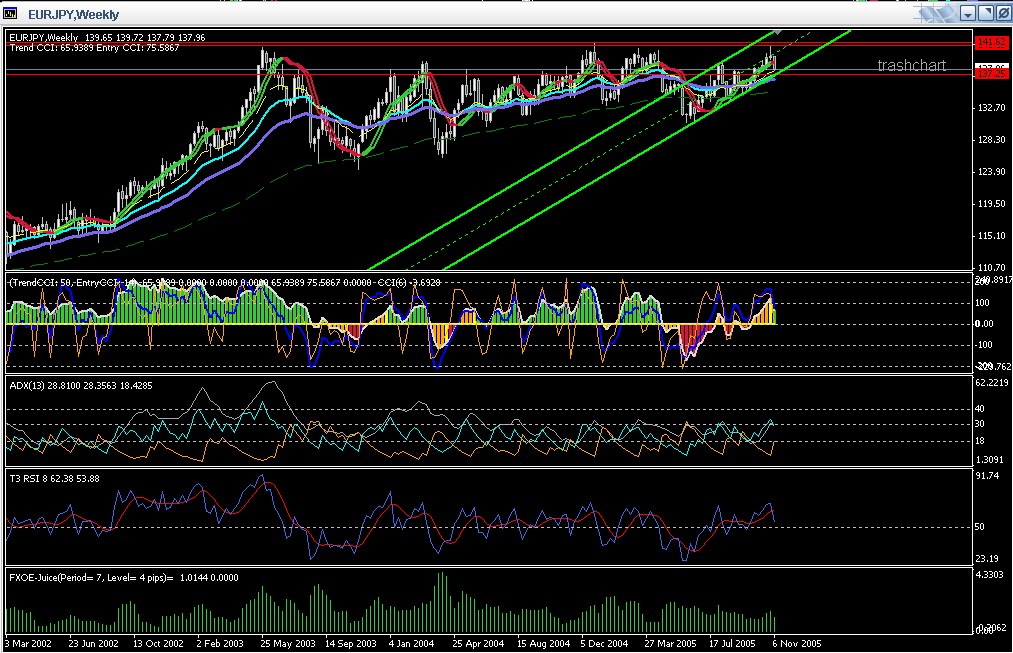Select the TrendCCI indicator subwindow label
The width and height of the screenshot is (1013, 653).
[x=225, y=282]
